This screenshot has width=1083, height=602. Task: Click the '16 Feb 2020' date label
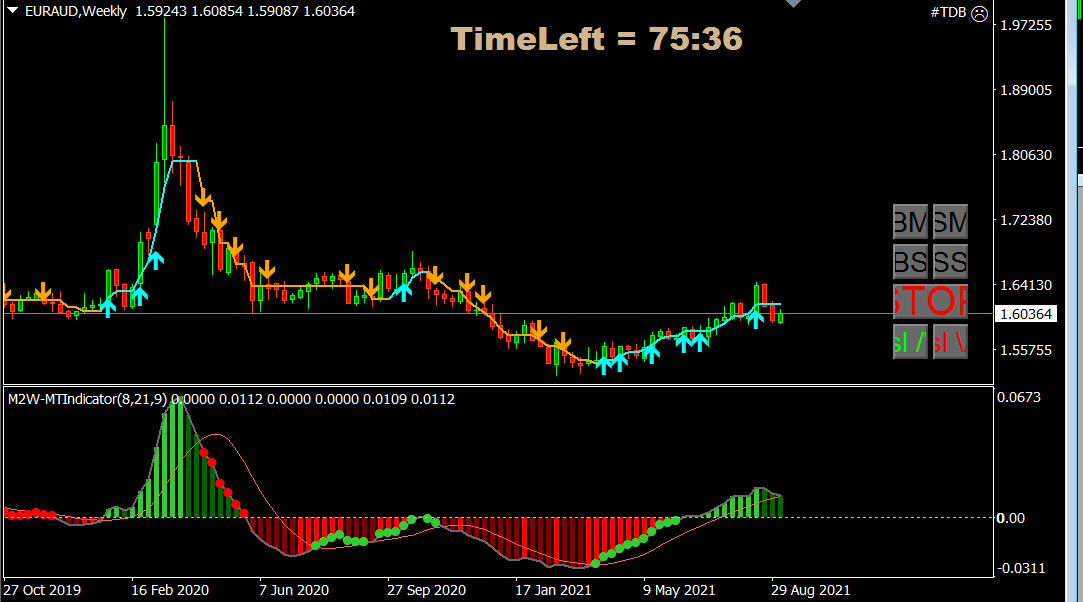click(x=170, y=590)
